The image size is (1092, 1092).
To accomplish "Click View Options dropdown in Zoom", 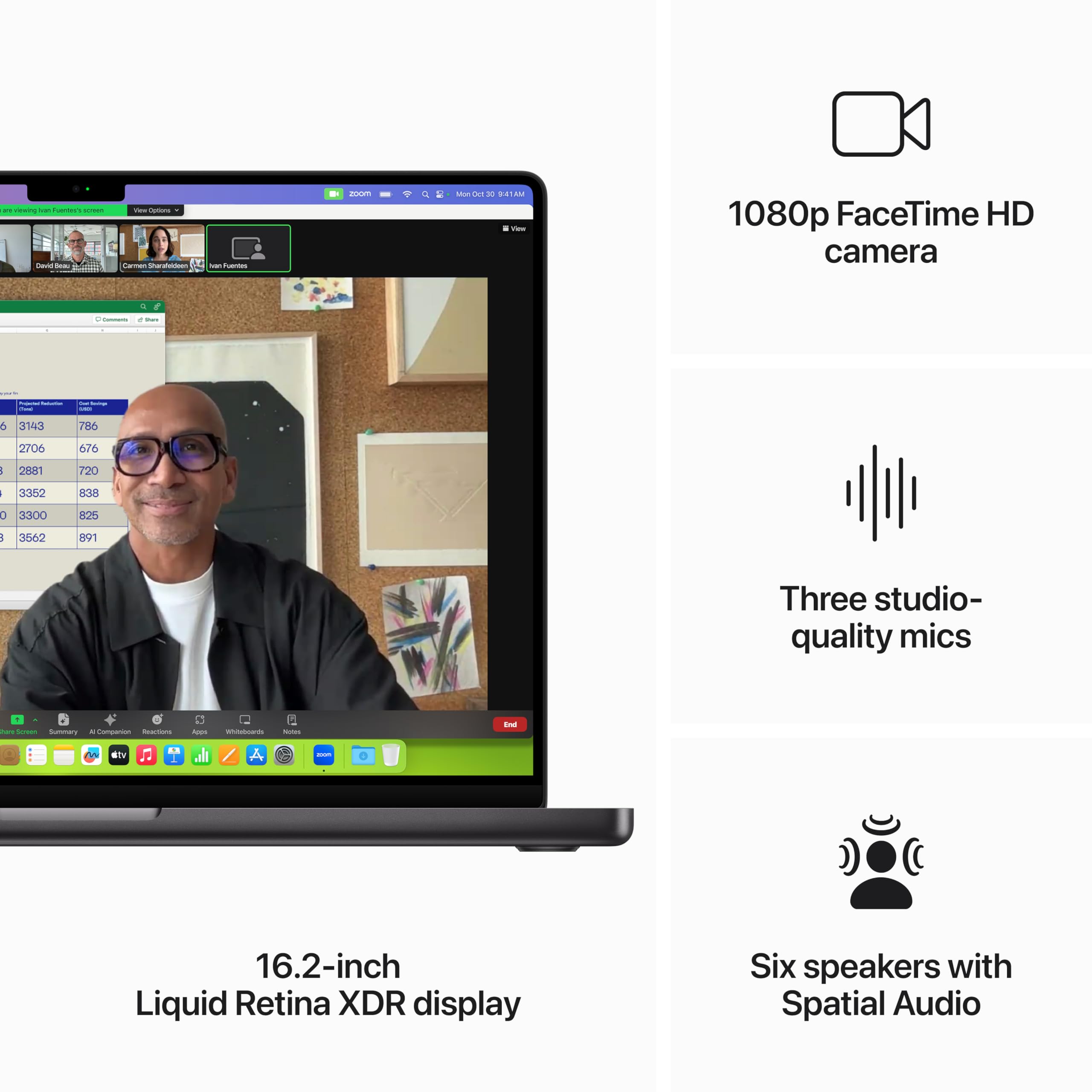I will click(x=155, y=210).
